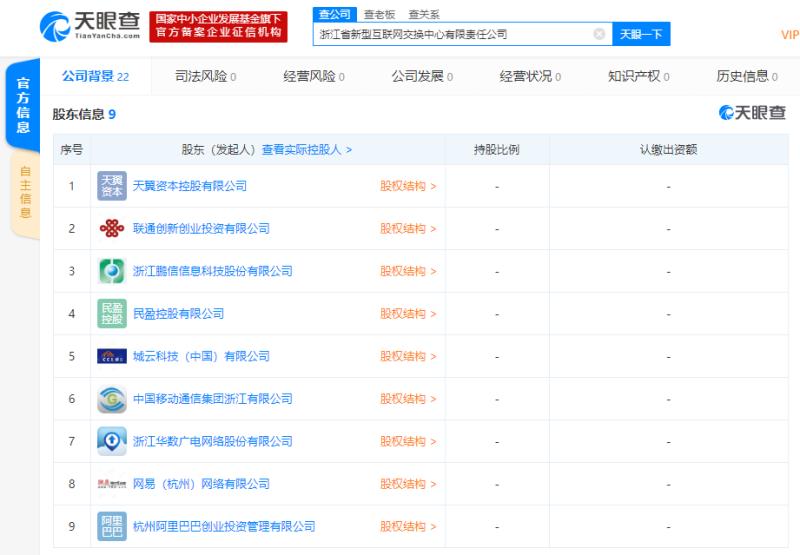Click 查看实际控股人 link
This screenshot has width=800, height=555.
(x=307, y=149)
